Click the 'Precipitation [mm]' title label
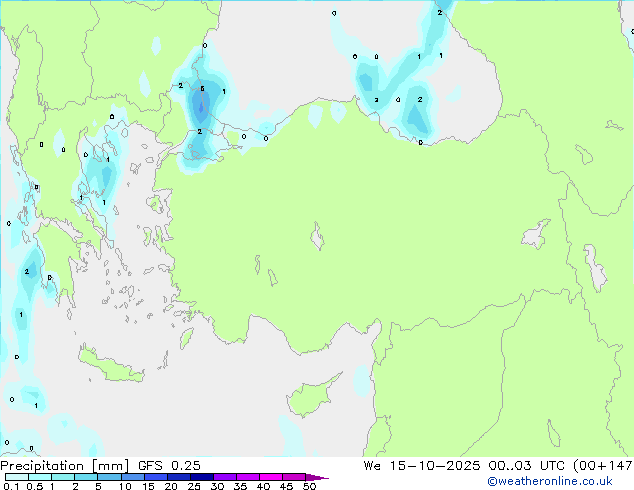634x490 pixels. (64, 466)
